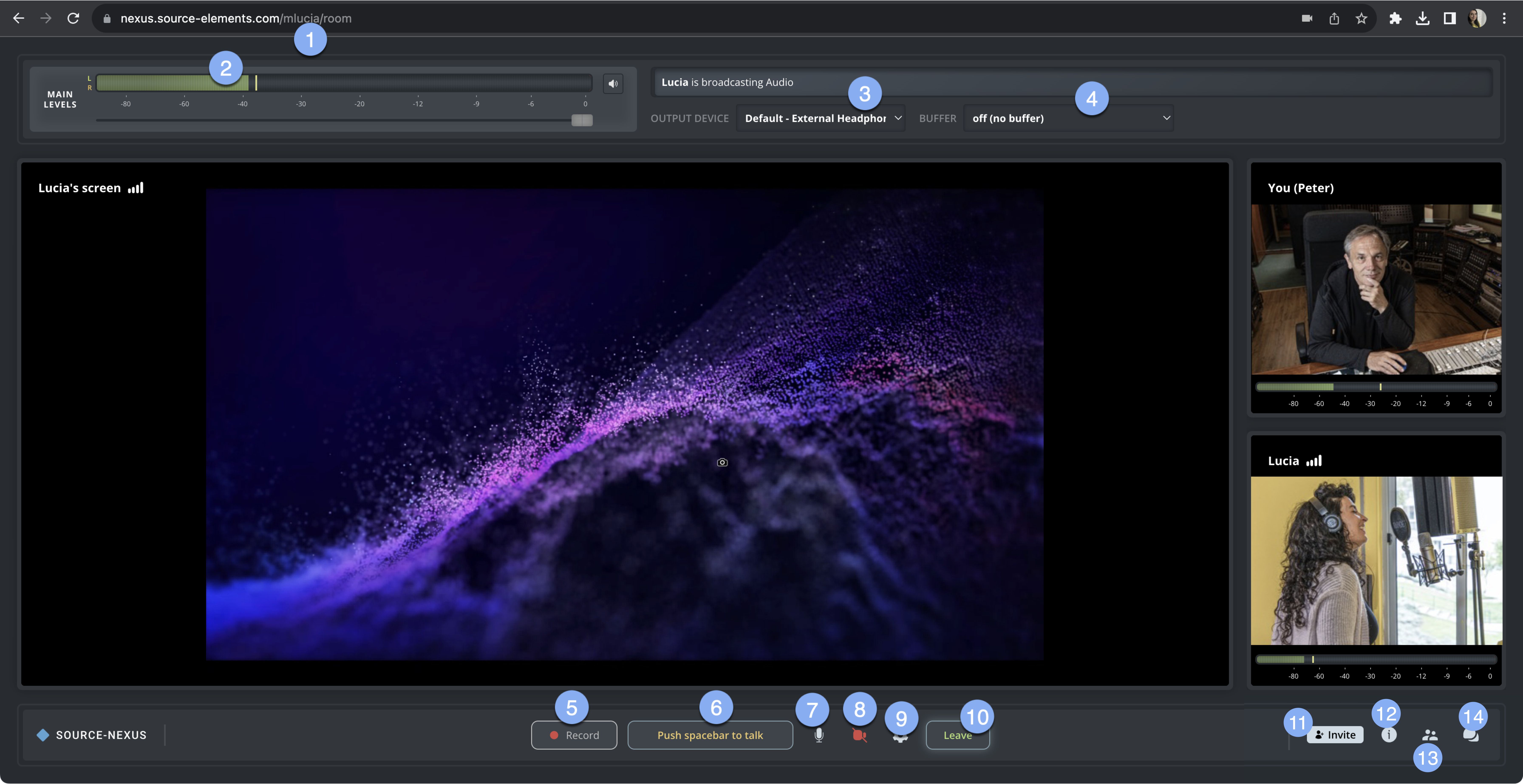Reload the page
Viewport: 1523px width, 784px height.
pos(73,18)
